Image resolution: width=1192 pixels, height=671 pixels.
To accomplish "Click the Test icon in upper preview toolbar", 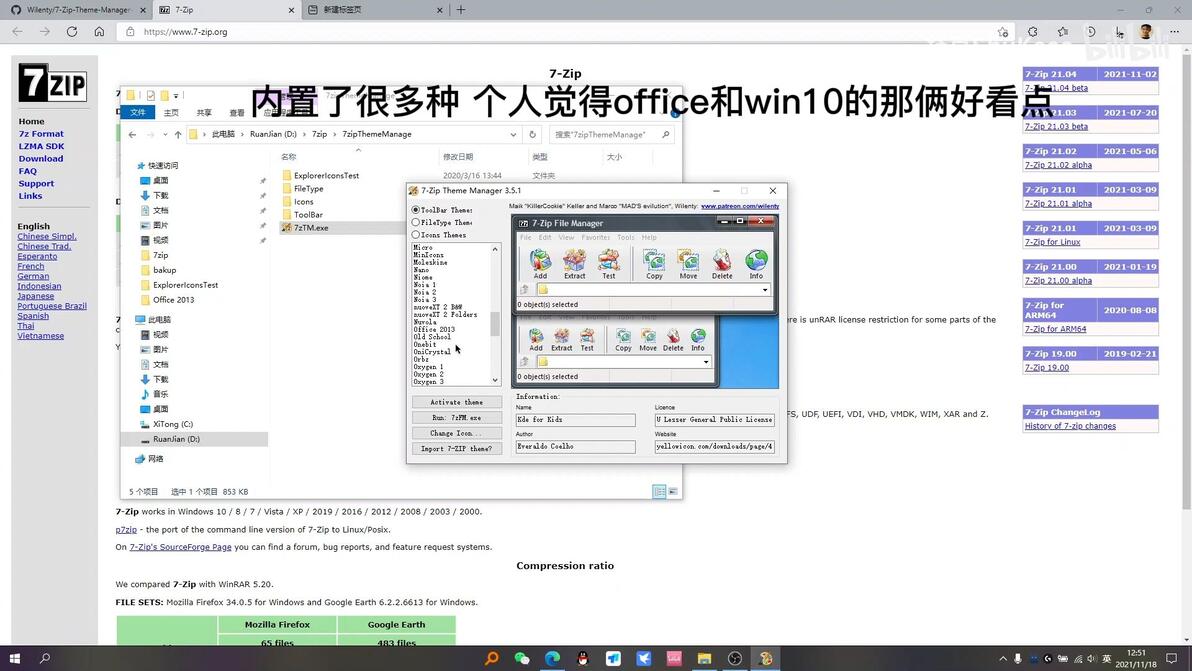I will (x=608, y=261).
